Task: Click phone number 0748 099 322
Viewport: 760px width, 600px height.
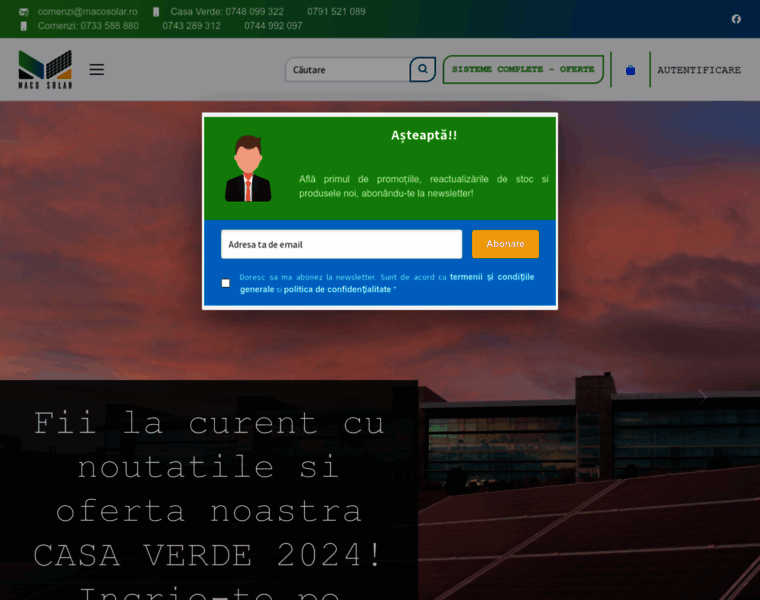Action: click(255, 12)
